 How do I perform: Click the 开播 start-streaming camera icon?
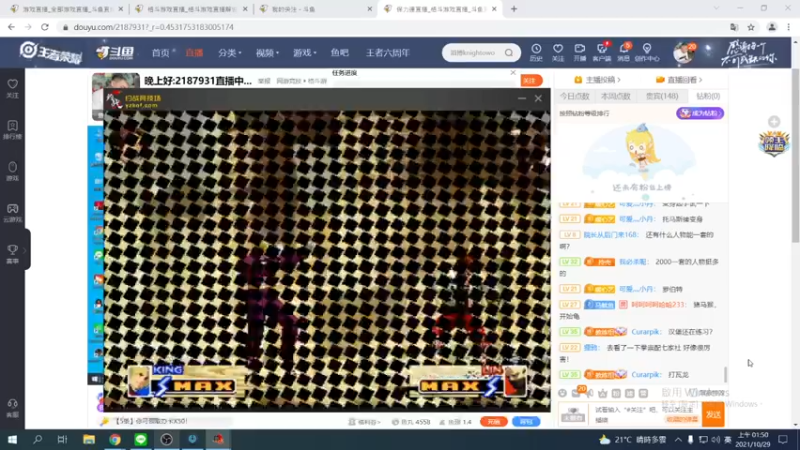pyautogui.click(x=580, y=52)
